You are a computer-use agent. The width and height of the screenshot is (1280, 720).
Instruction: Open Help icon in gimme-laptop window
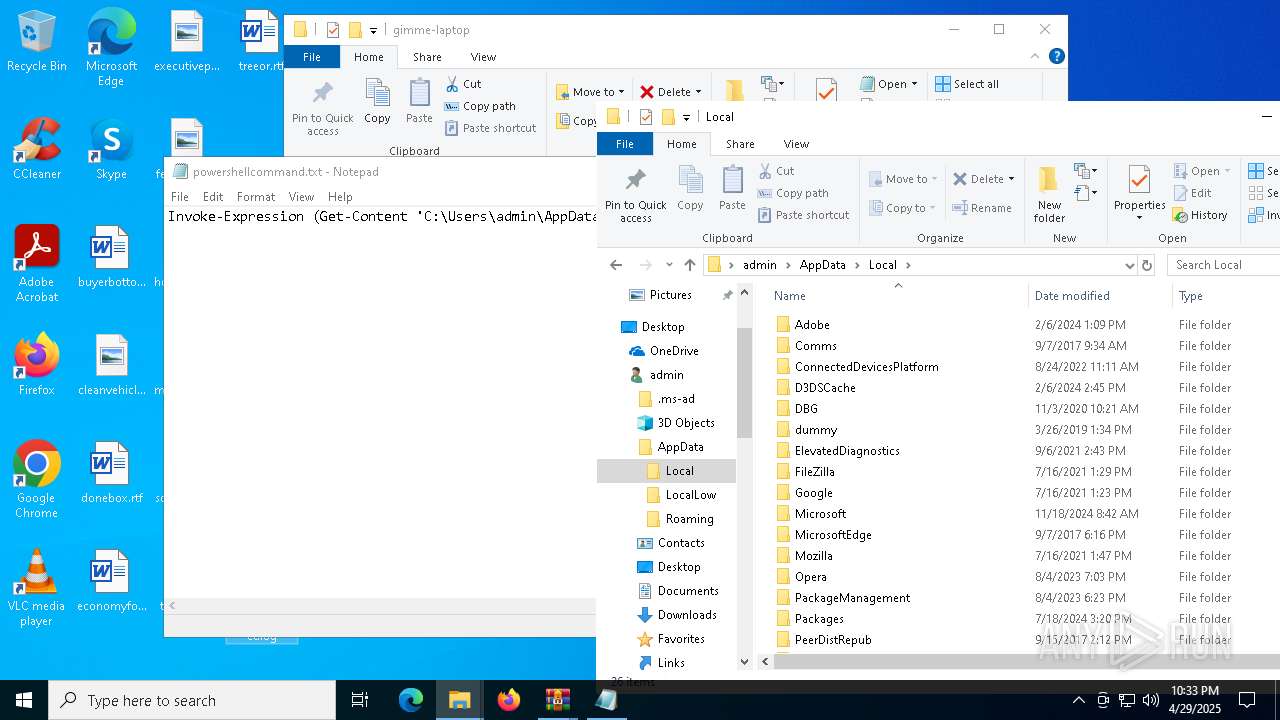click(1056, 57)
